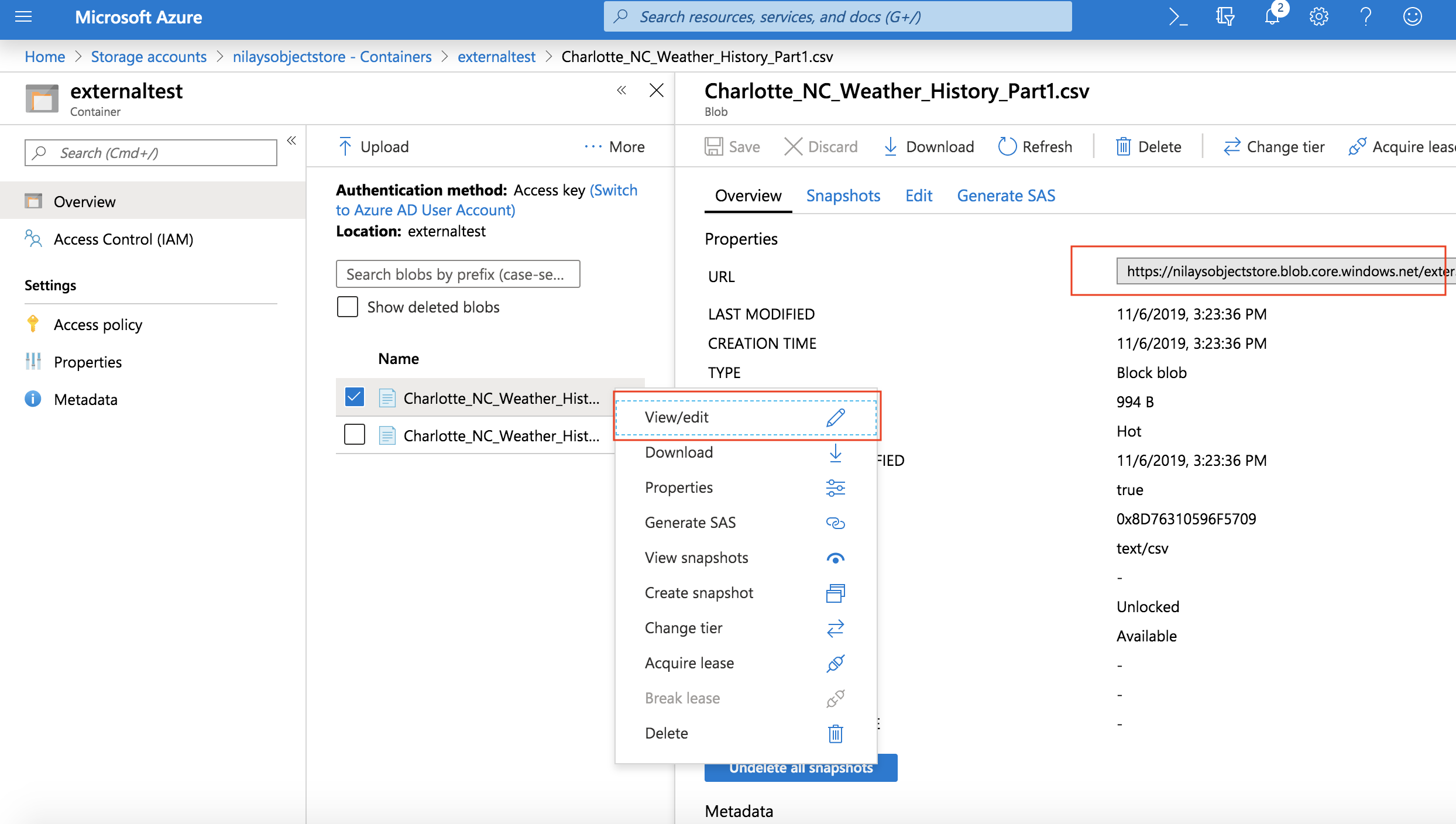Click the Change tier toolbar icon

click(1232, 146)
